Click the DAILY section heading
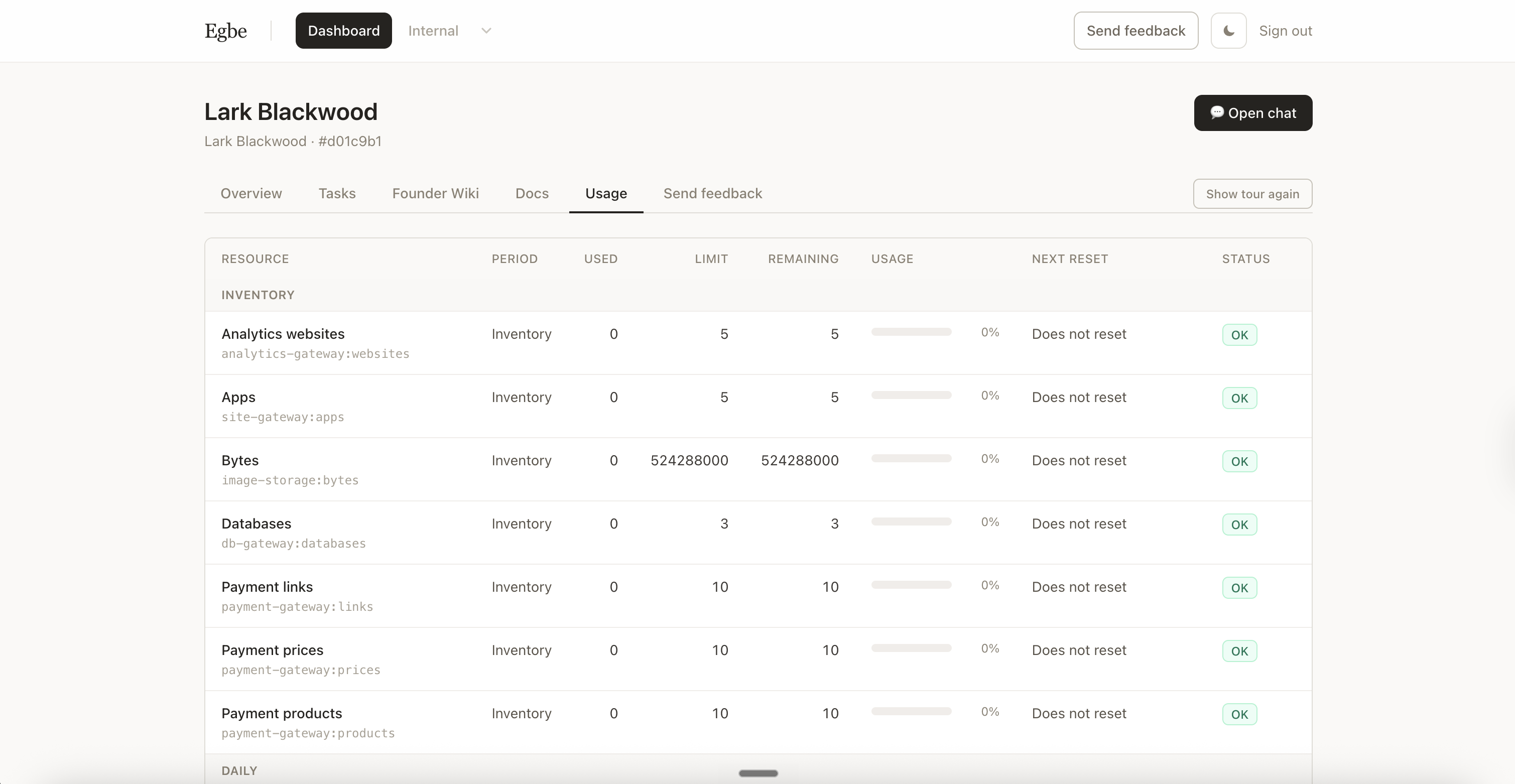The width and height of the screenshot is (1515, 784). pos(239,770)
